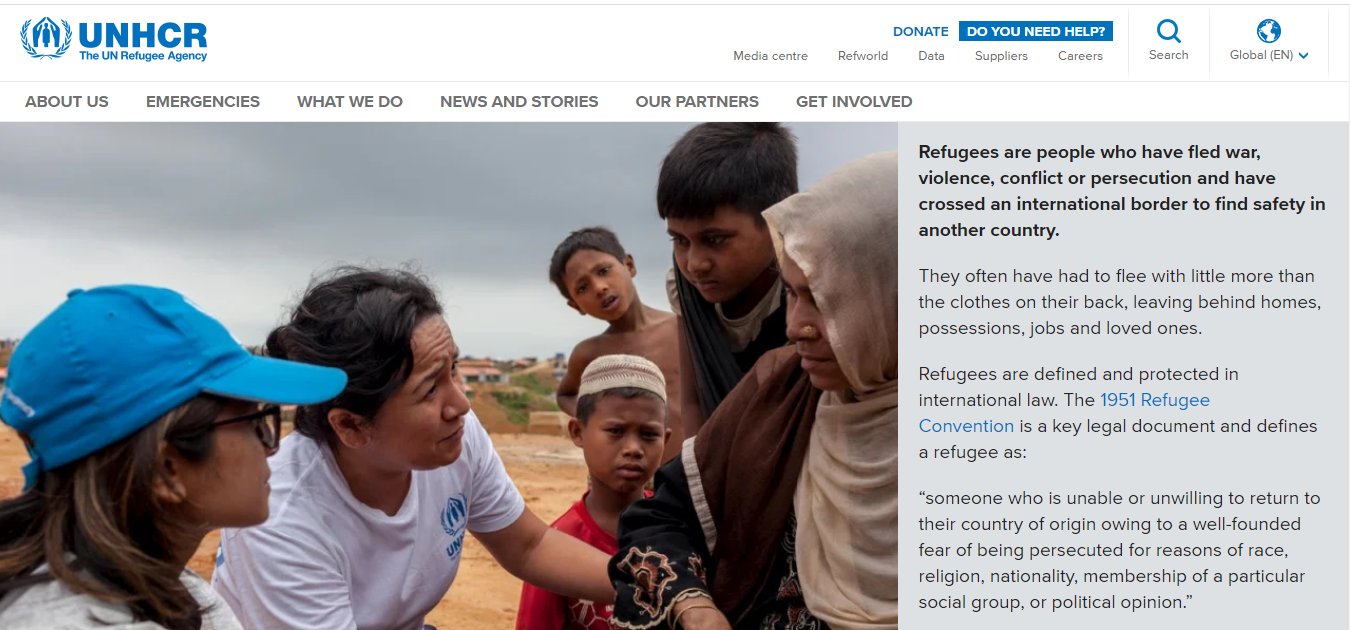1350x630 pixels.
Task: Click the DO YOU NEED HELP? button
Action: point(1036,31)
